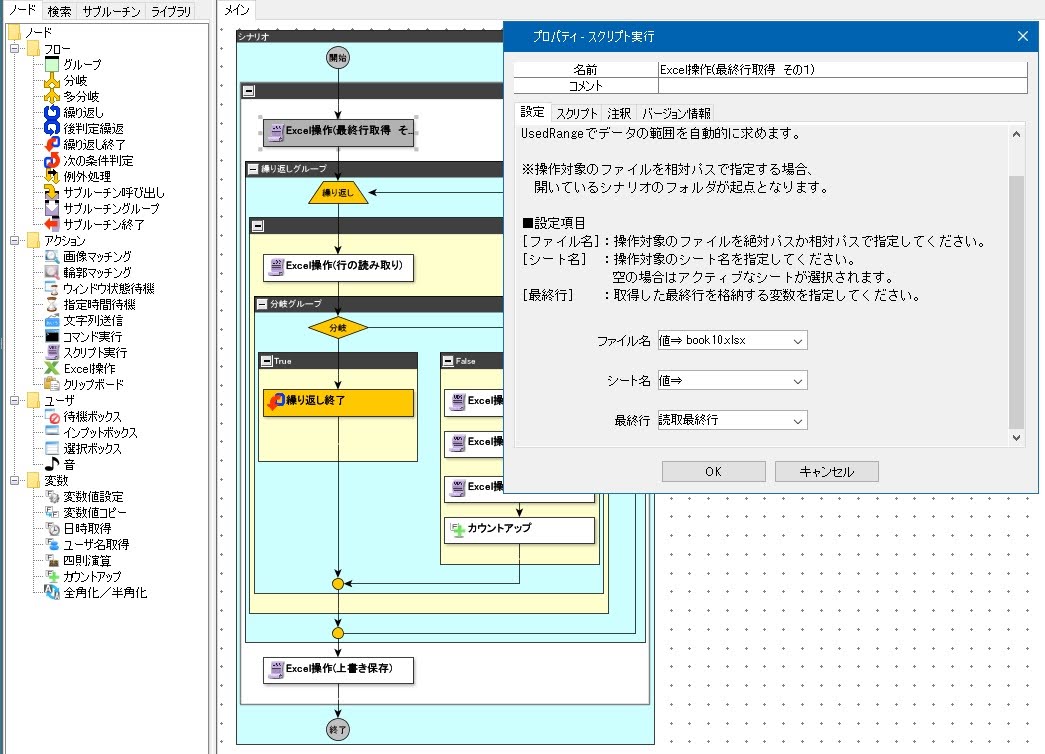This screenshot has height=754, width=1045.
Task: Select the カウントアップ icon in node tree
Action: pyautogui.click(x=52, y=577)
